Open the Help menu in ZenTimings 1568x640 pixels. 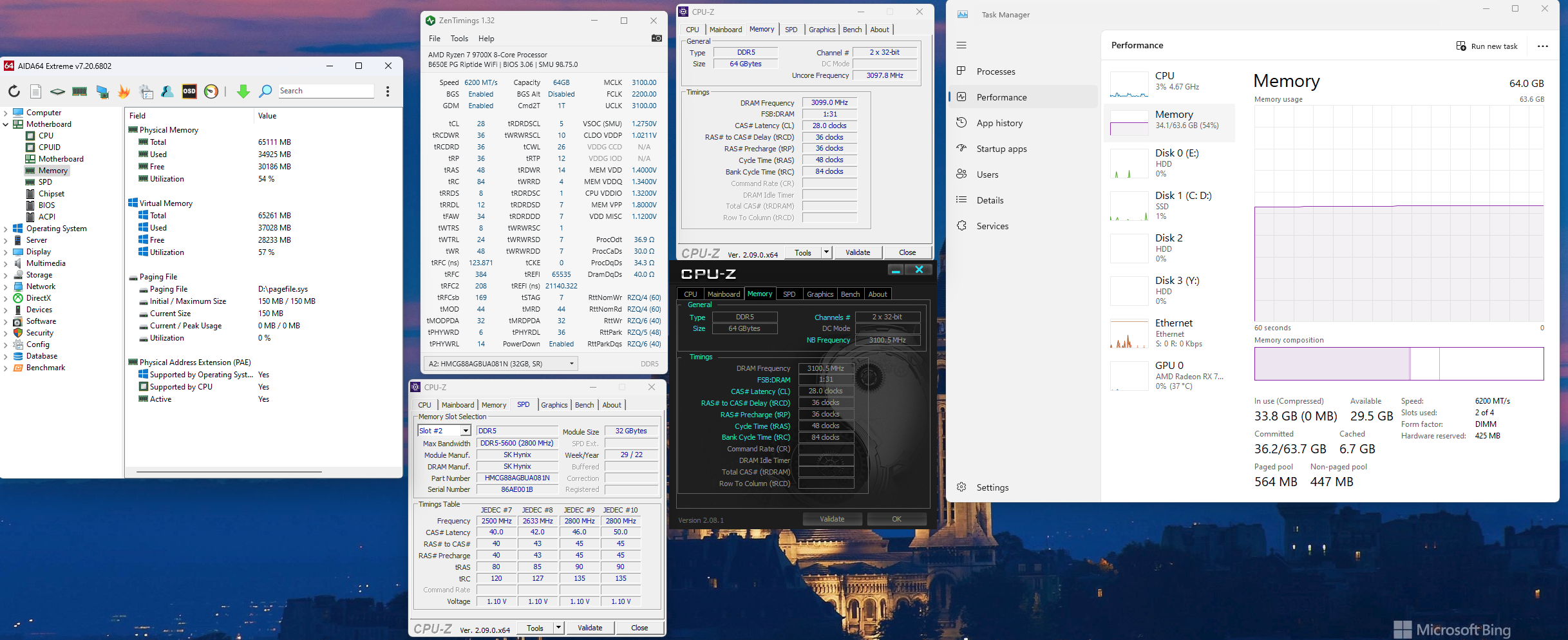[x=486, y=39]
